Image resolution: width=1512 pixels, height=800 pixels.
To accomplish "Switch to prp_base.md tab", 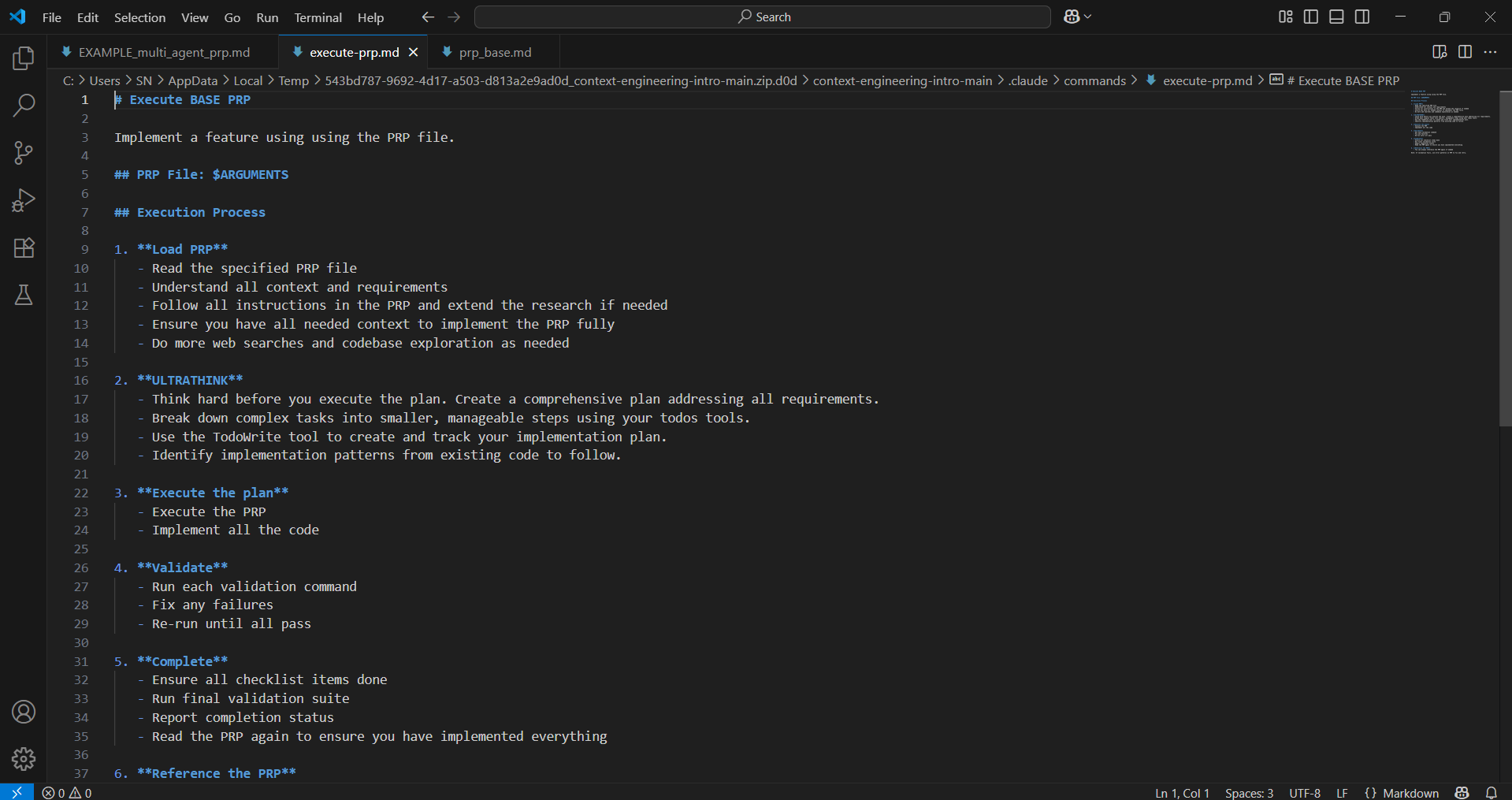I will (x=496, y=52).
